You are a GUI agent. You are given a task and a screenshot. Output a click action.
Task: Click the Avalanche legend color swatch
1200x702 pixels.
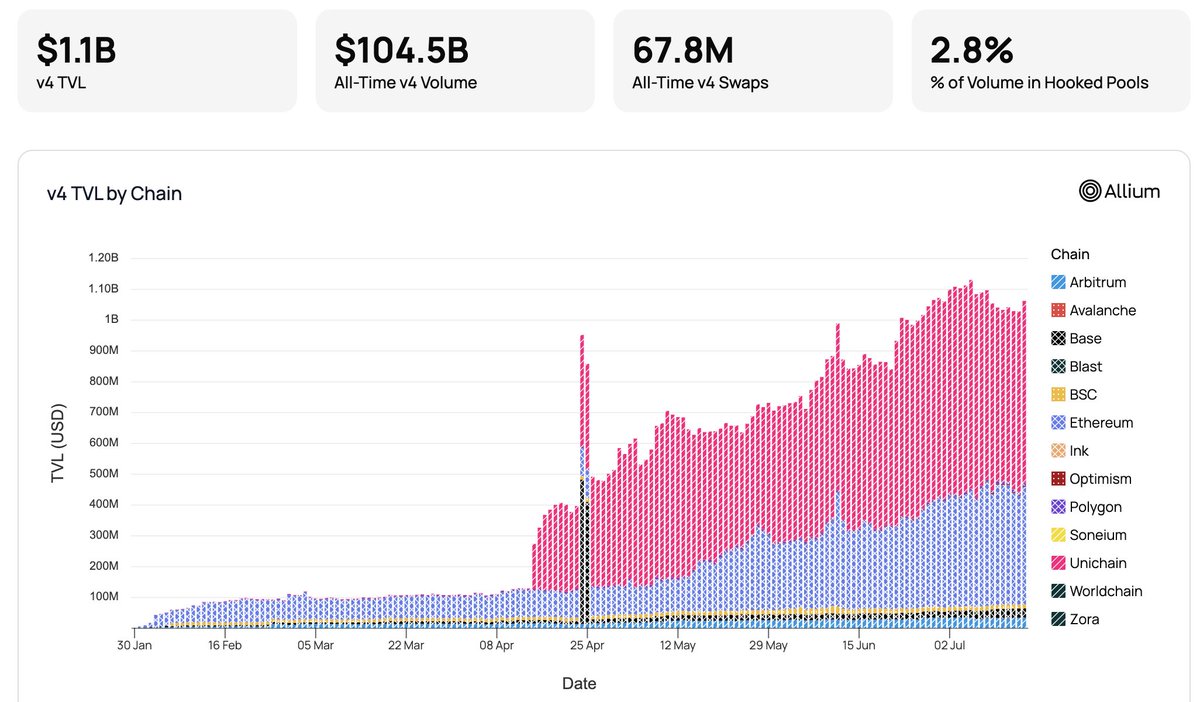point(1058,311)
